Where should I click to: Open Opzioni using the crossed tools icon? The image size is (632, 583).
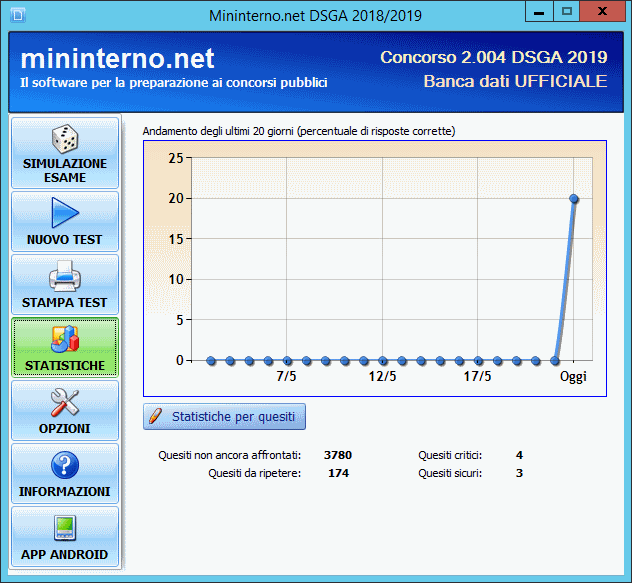point(65,402)
